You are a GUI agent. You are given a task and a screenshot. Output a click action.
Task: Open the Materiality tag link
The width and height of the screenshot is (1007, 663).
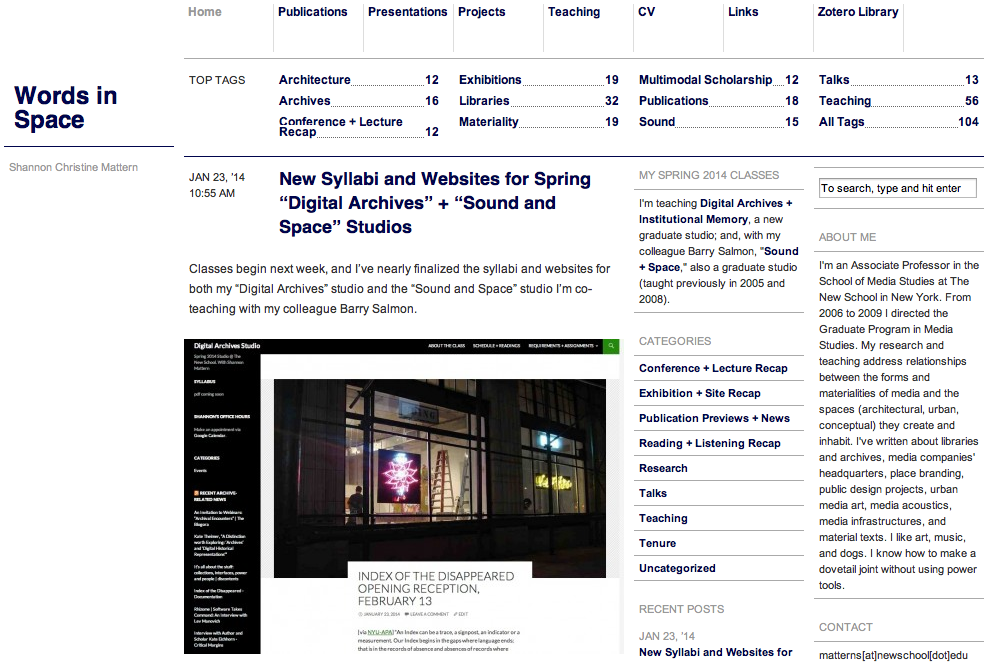pyautogui.click(x=488, y=122)
